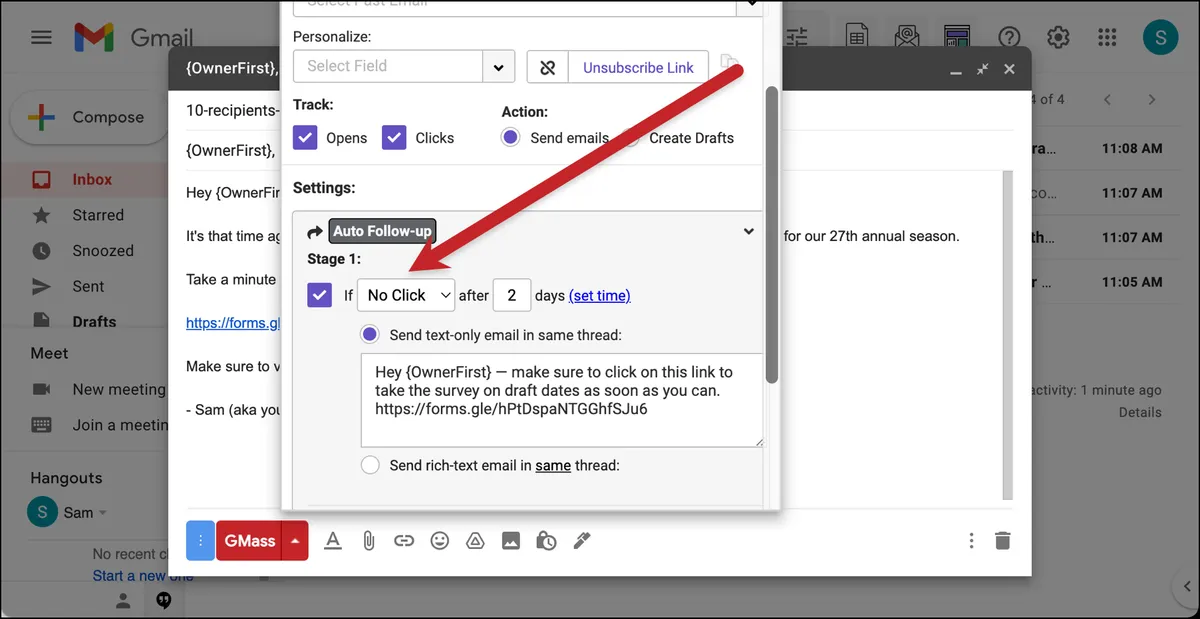Image resolution: width=1200 pixels, height=619 pixels.
Task: Open Hangouts conversations bubble icon
Action: (163, 600)
